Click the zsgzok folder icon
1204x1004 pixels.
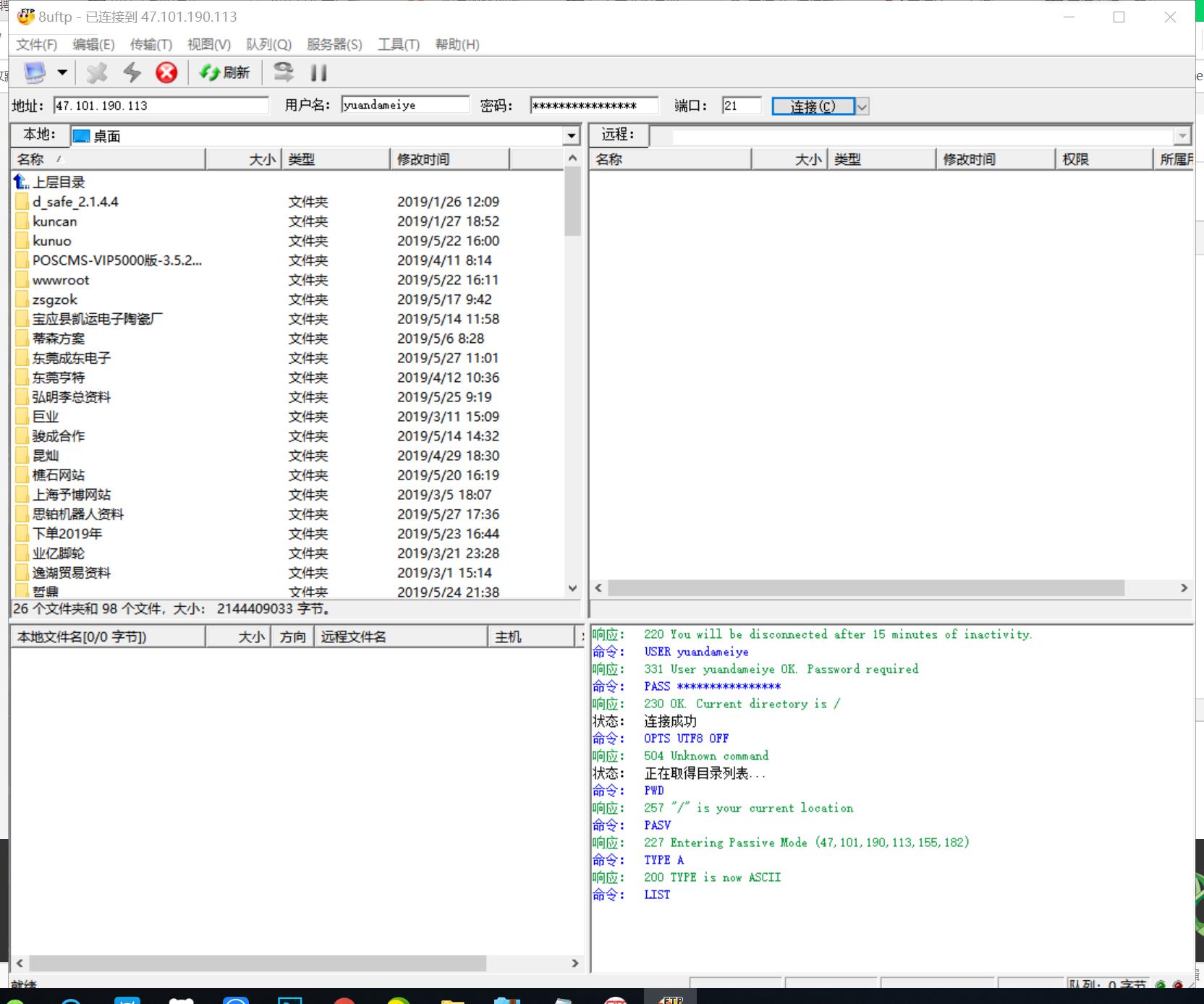pos(22,299)
